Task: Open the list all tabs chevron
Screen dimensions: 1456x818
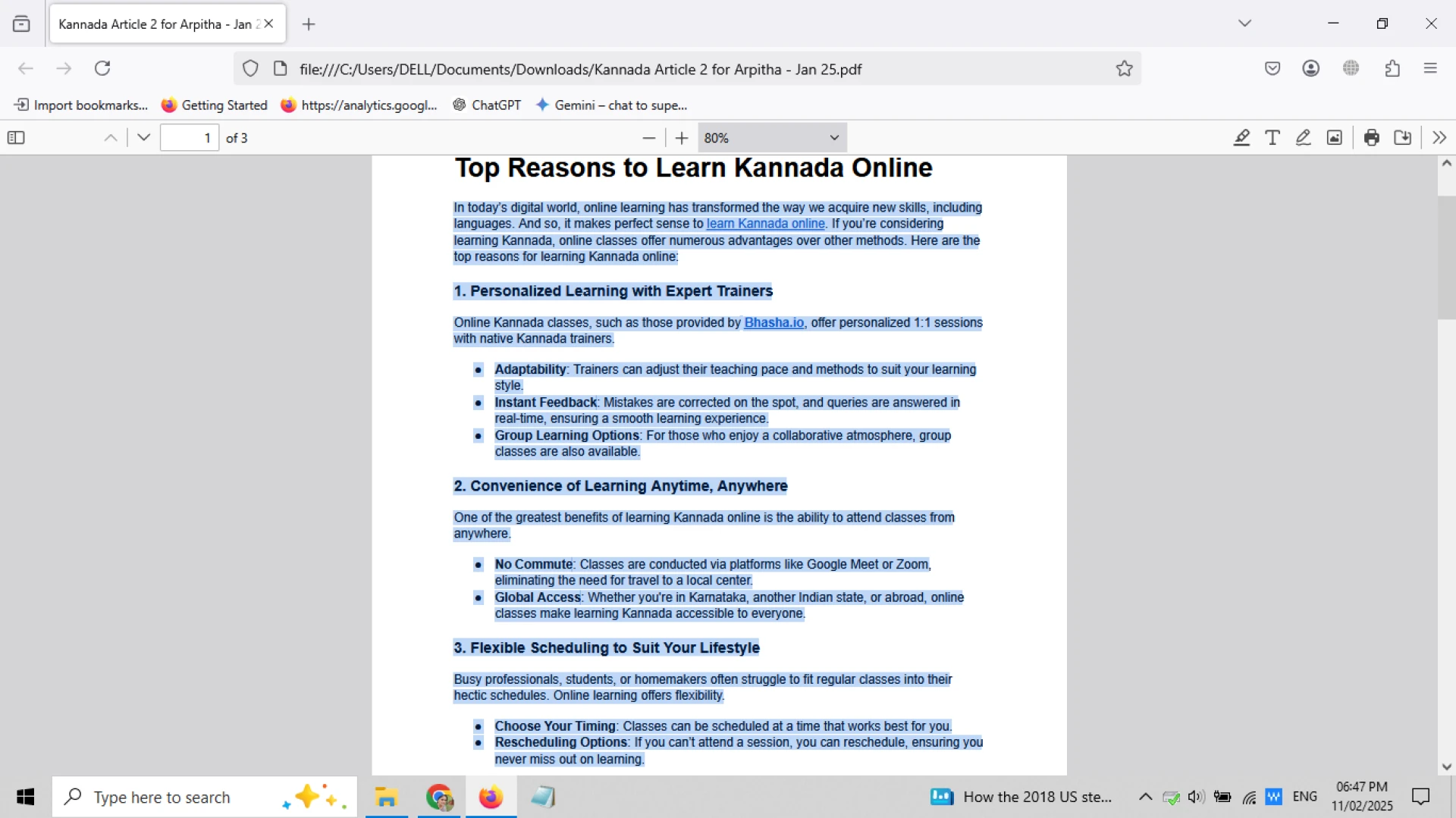Action: (x=1244, y=23)
